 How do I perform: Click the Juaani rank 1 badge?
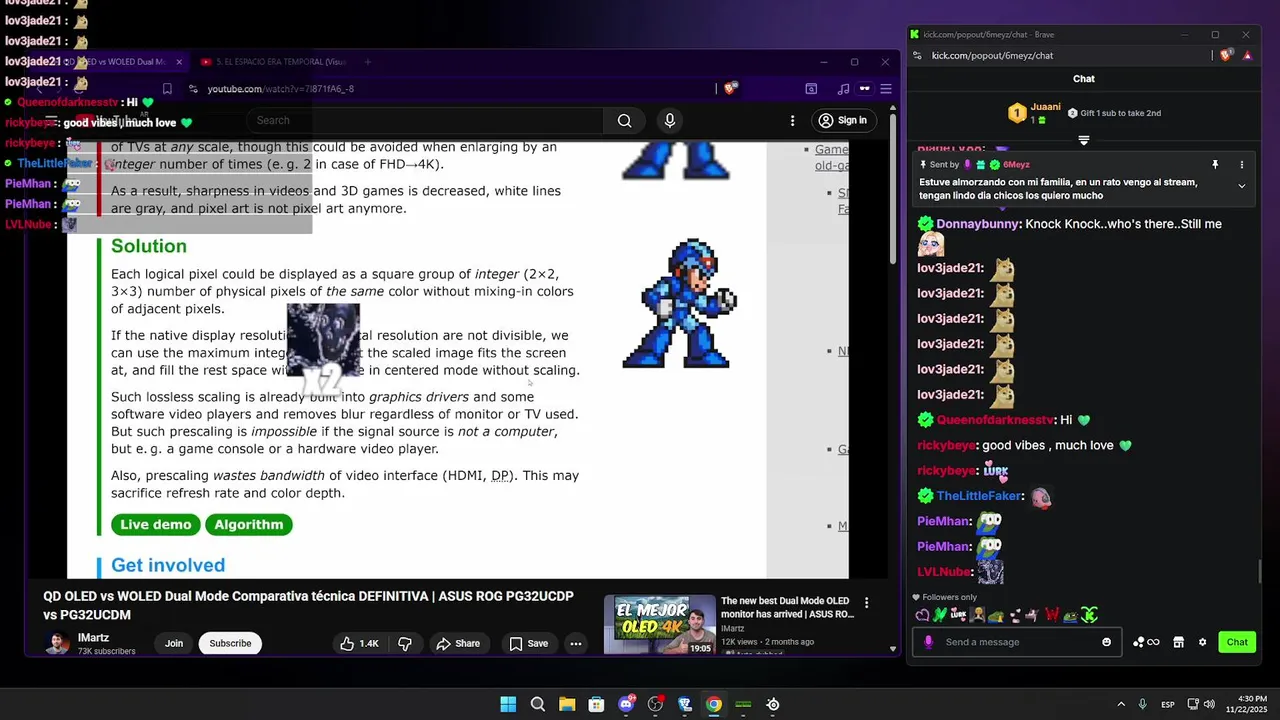(1017, 113)
